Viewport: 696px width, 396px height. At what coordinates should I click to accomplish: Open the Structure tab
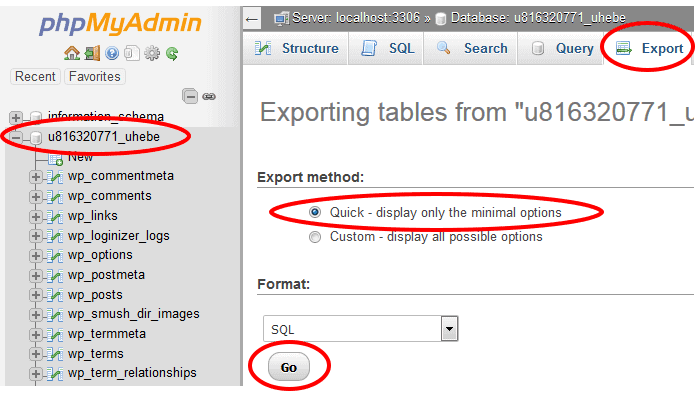(x=296, y=48)
